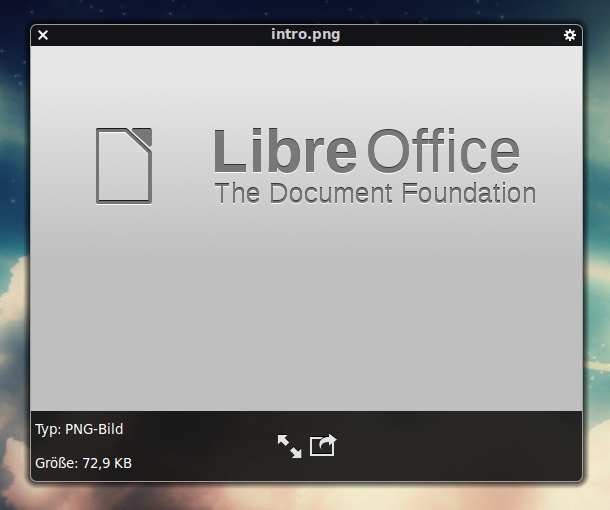The image size is (610, 510).
Task: Select the "Typ: PNG-Bild" info label
Action: point(79,429)
